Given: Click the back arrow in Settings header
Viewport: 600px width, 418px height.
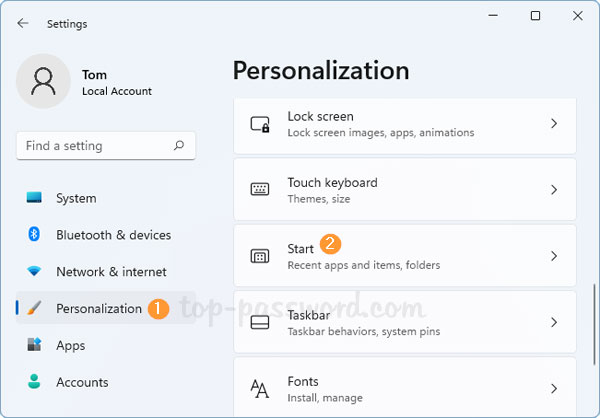Looking at the screenshot, I should 23,23.
